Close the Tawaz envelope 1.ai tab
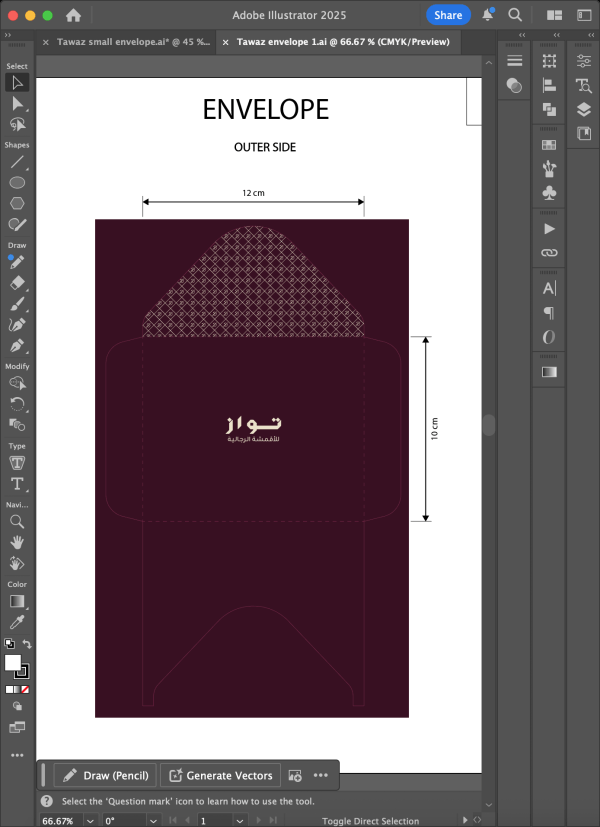600x827 pixels. [225, 42]
